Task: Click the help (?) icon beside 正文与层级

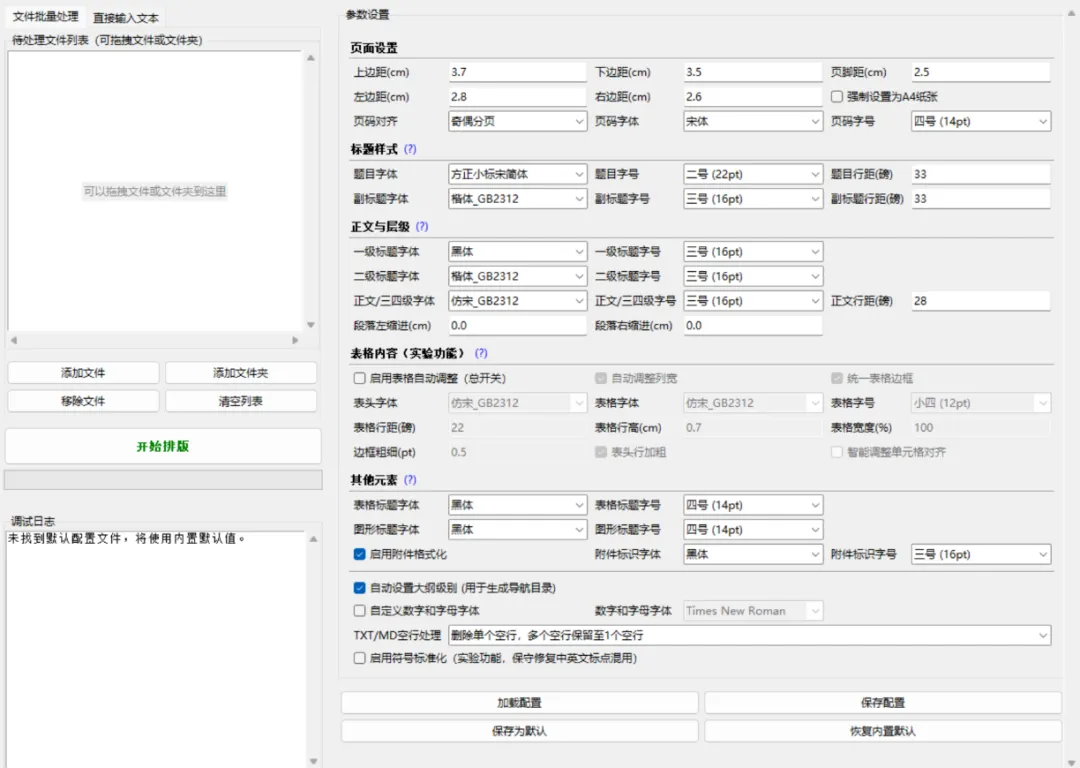Action: [422, 226]
